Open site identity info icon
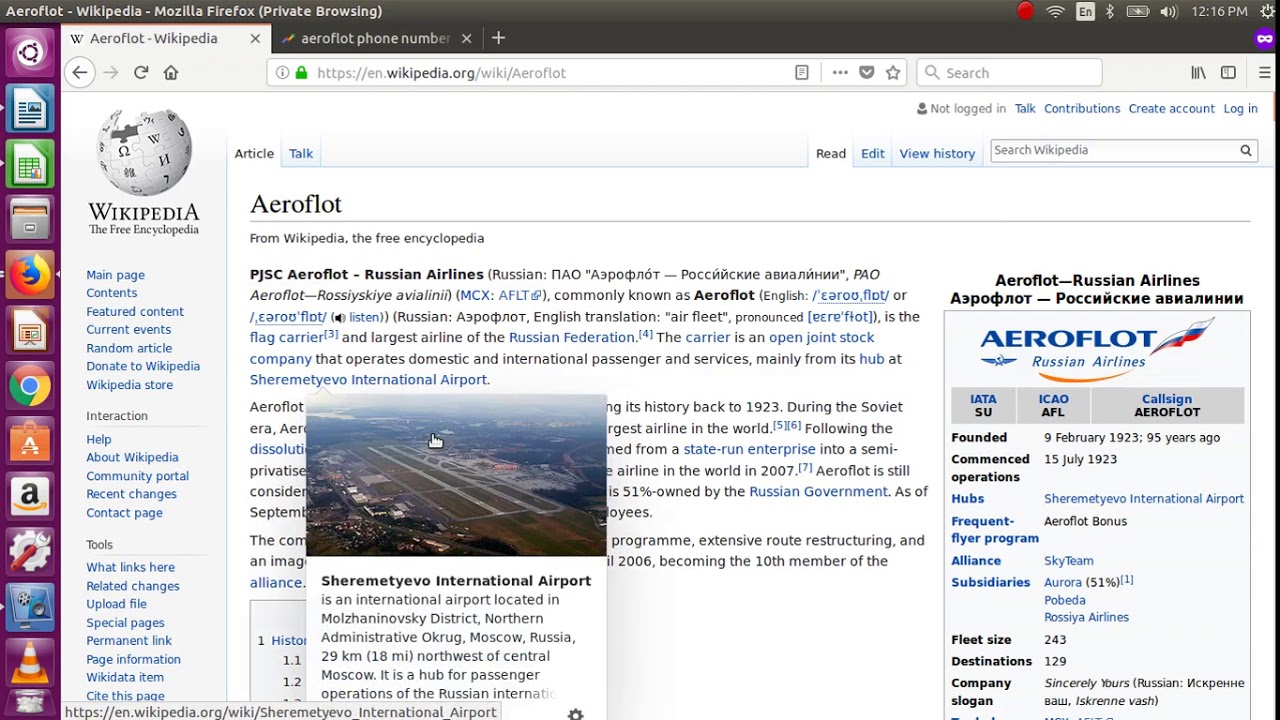 283,72
